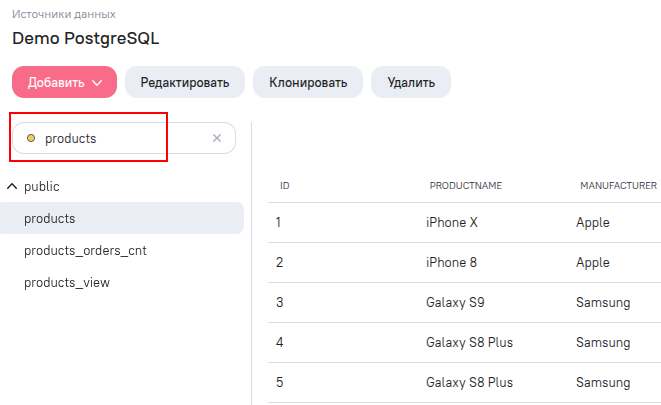This screenshot has width=661, height=405.
Task: Select the iPhone X row
Action: (465, 223)
